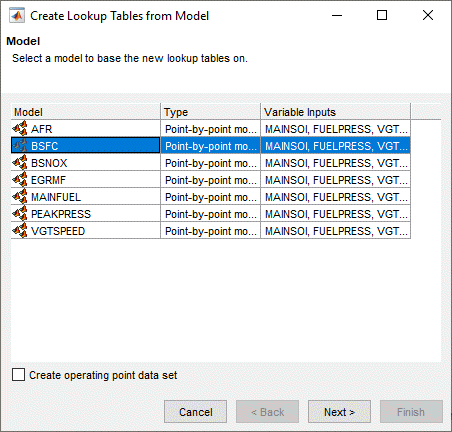Select the PEAKPRESS model name

(61, 214)
